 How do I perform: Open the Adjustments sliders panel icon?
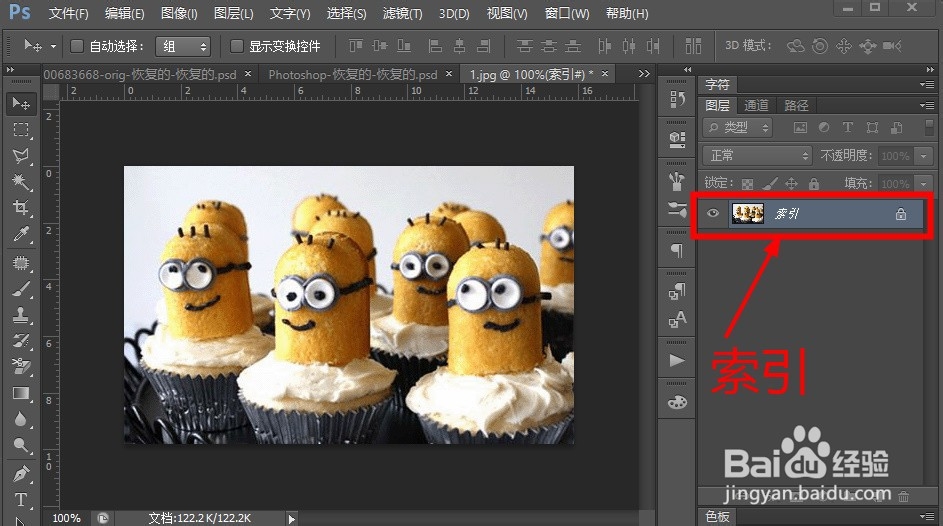coord(677,209)
